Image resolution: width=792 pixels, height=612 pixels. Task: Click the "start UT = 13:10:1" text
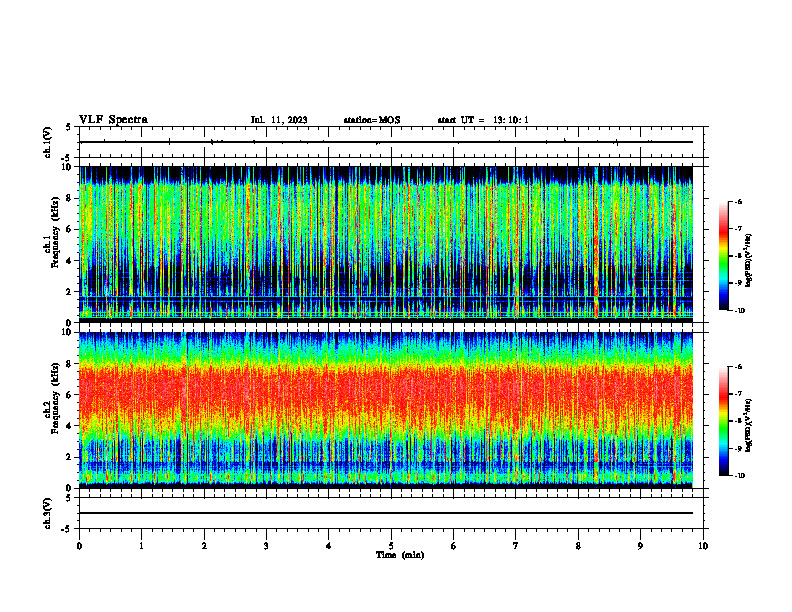(x=483, y=120)
